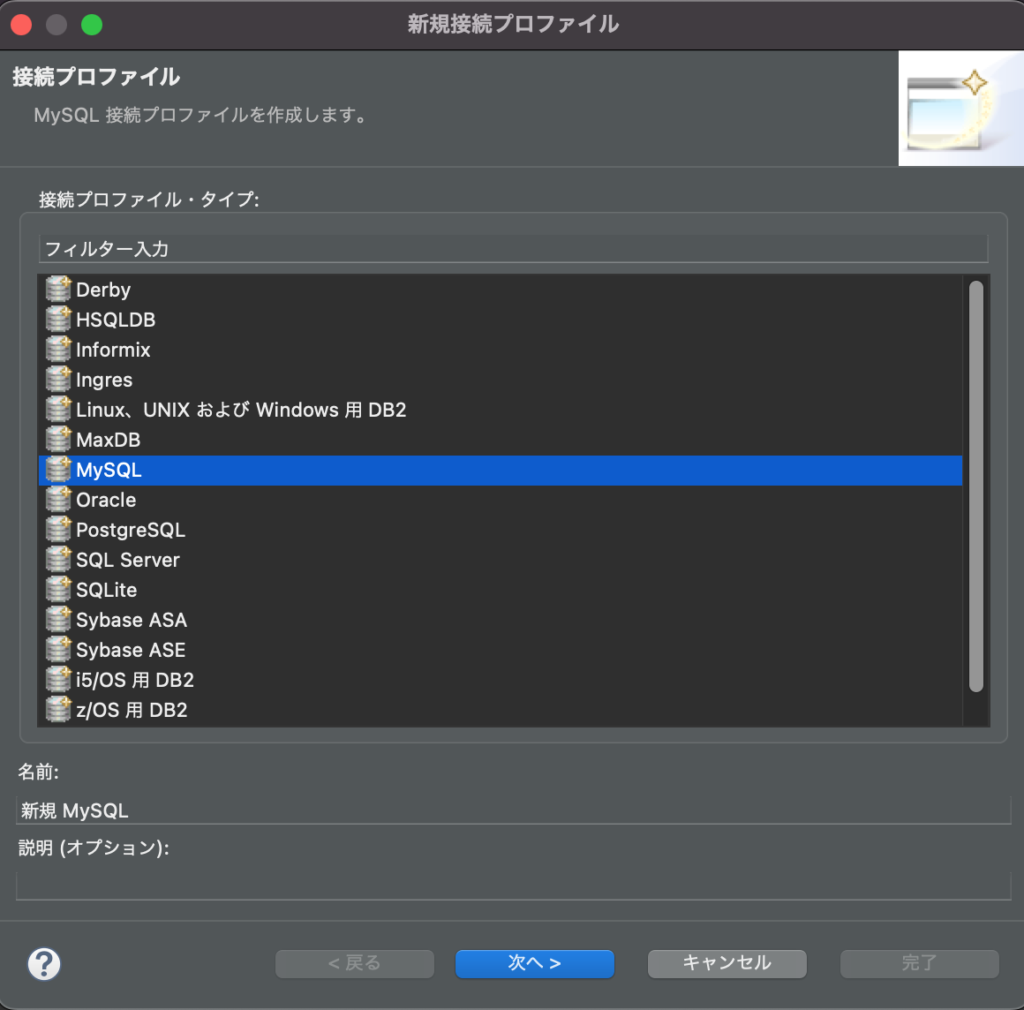Screen dimensions: 1024x1010
Task: Open help with the question mark icon
Action: point(44,964)
